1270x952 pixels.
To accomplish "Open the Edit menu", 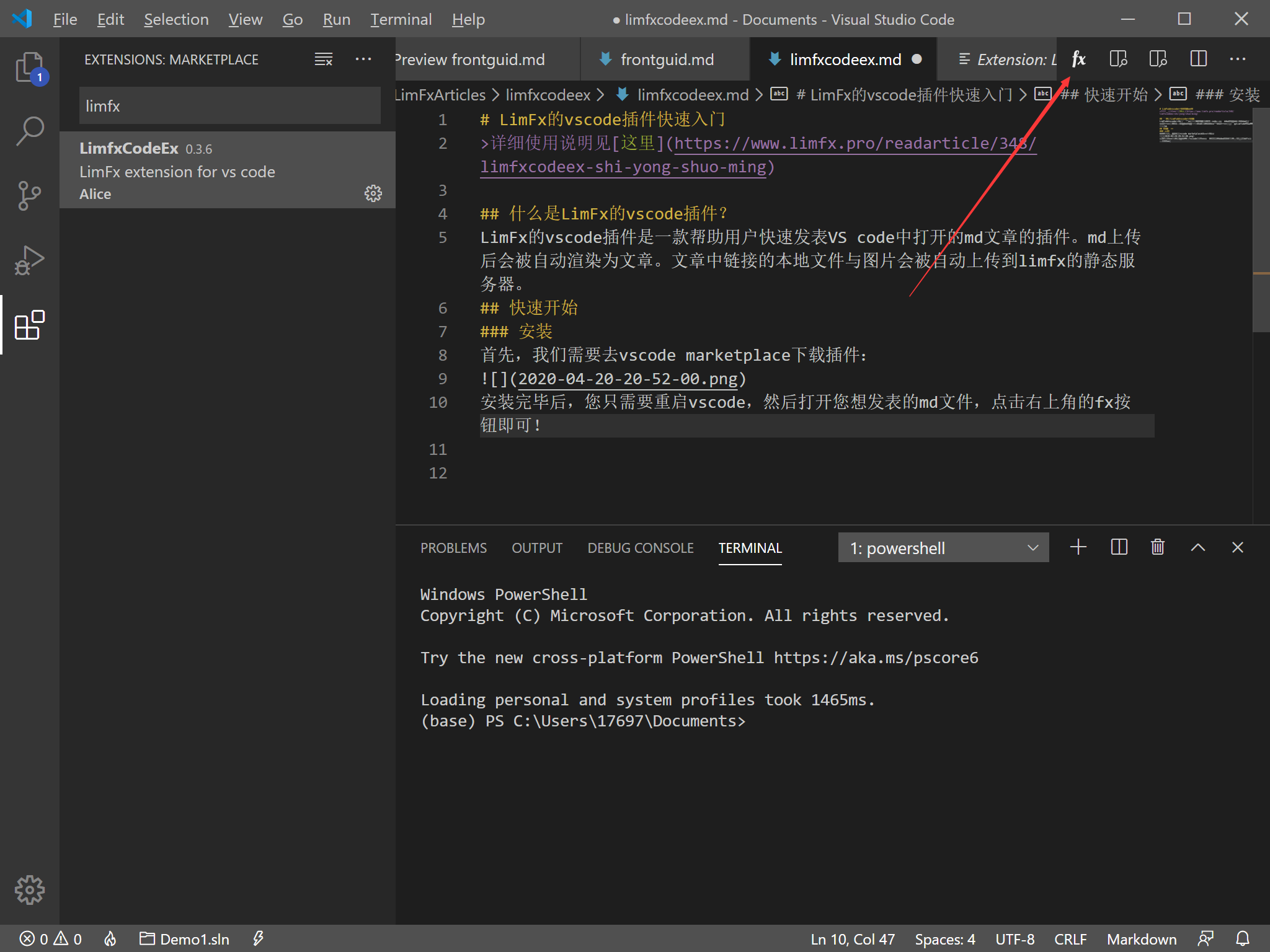I will pyautogui.click(x=110, y=19).
